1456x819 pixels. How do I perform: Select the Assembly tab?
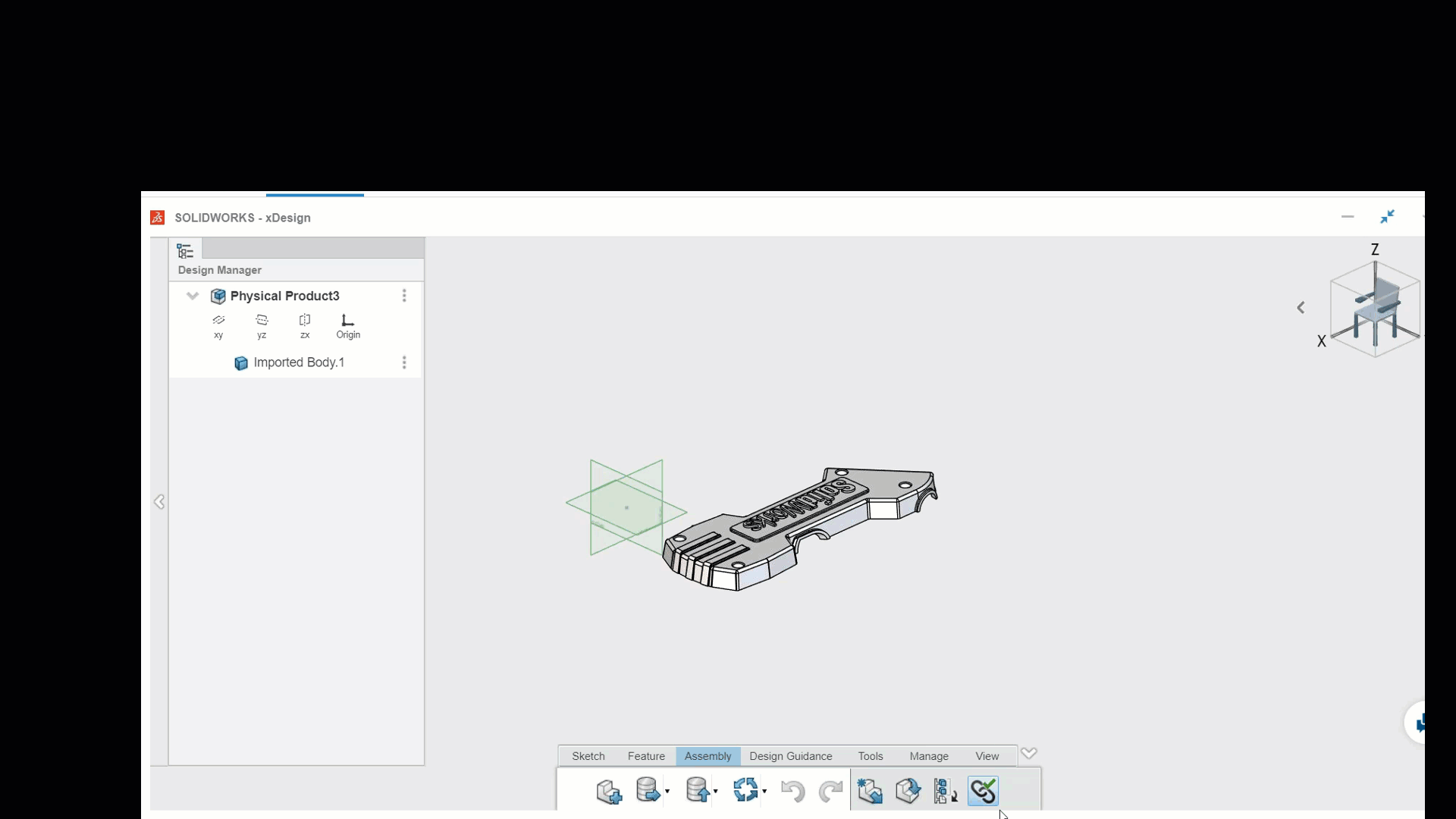point(708,755)
